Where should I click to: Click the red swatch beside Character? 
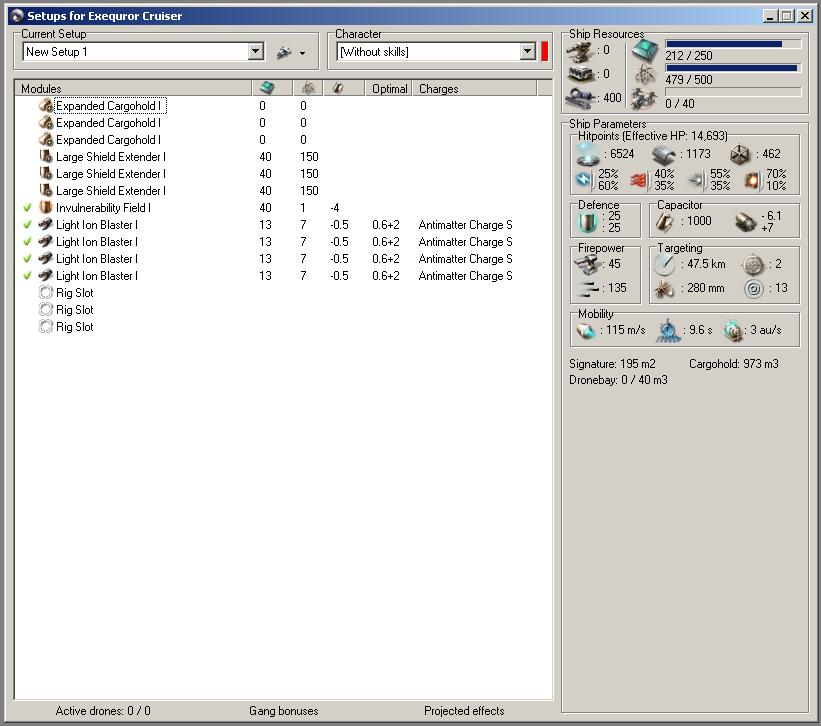point(545,52)
